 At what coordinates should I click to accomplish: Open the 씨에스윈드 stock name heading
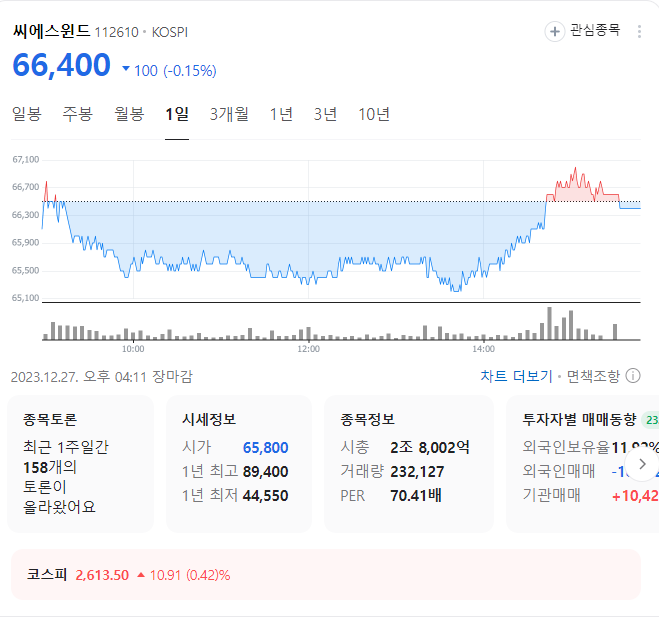click(x=51, y=31)
